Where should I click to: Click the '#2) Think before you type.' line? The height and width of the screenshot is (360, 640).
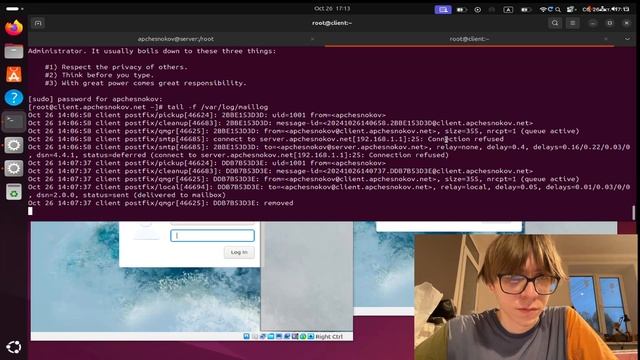[99, 75]
